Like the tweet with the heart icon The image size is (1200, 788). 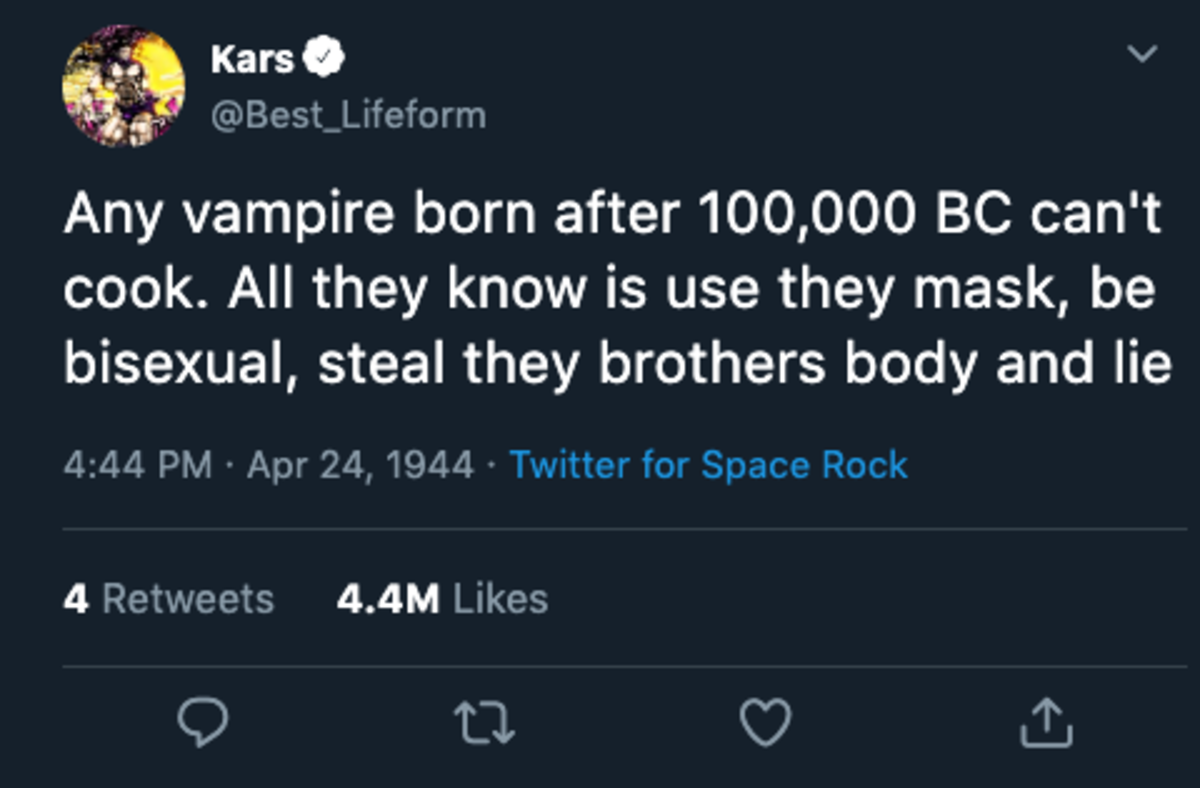765,722
